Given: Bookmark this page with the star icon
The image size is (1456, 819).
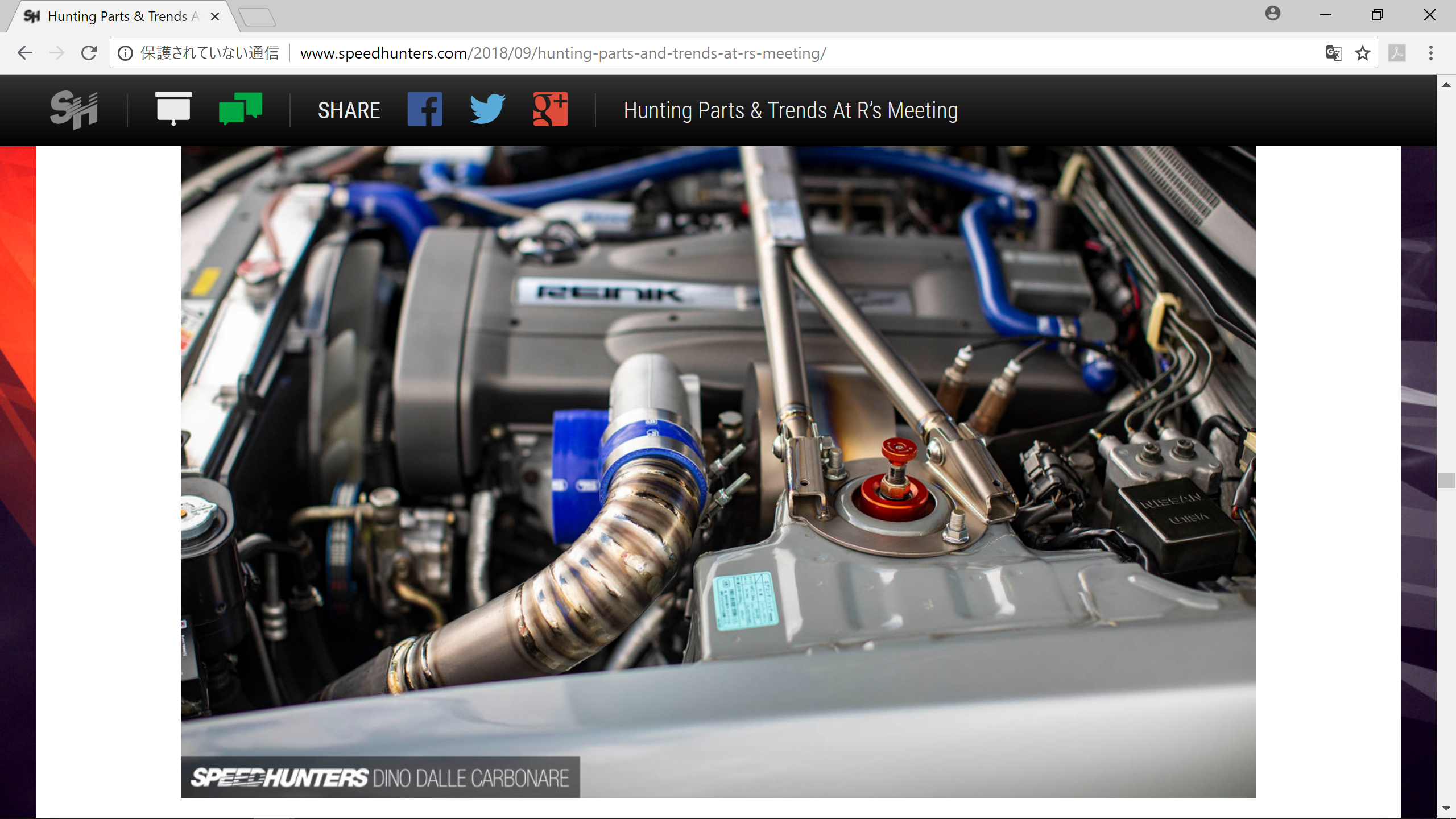Looking at the screenshot, I should click(1362, 53).
